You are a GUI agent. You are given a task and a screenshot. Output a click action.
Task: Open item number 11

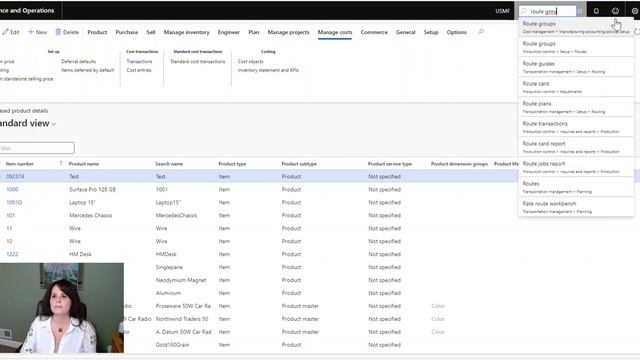9,228
